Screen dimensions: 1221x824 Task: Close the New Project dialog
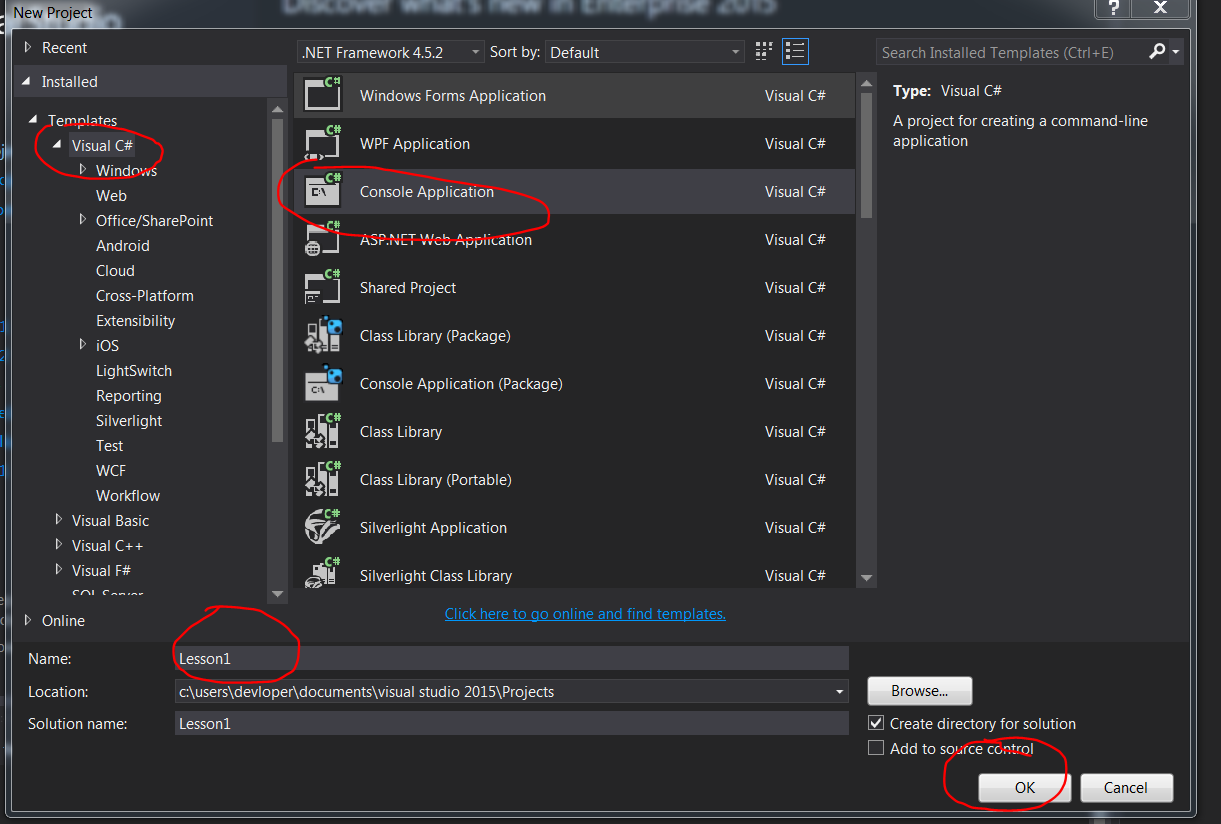pyautogui.click(x=1160, y=8)
